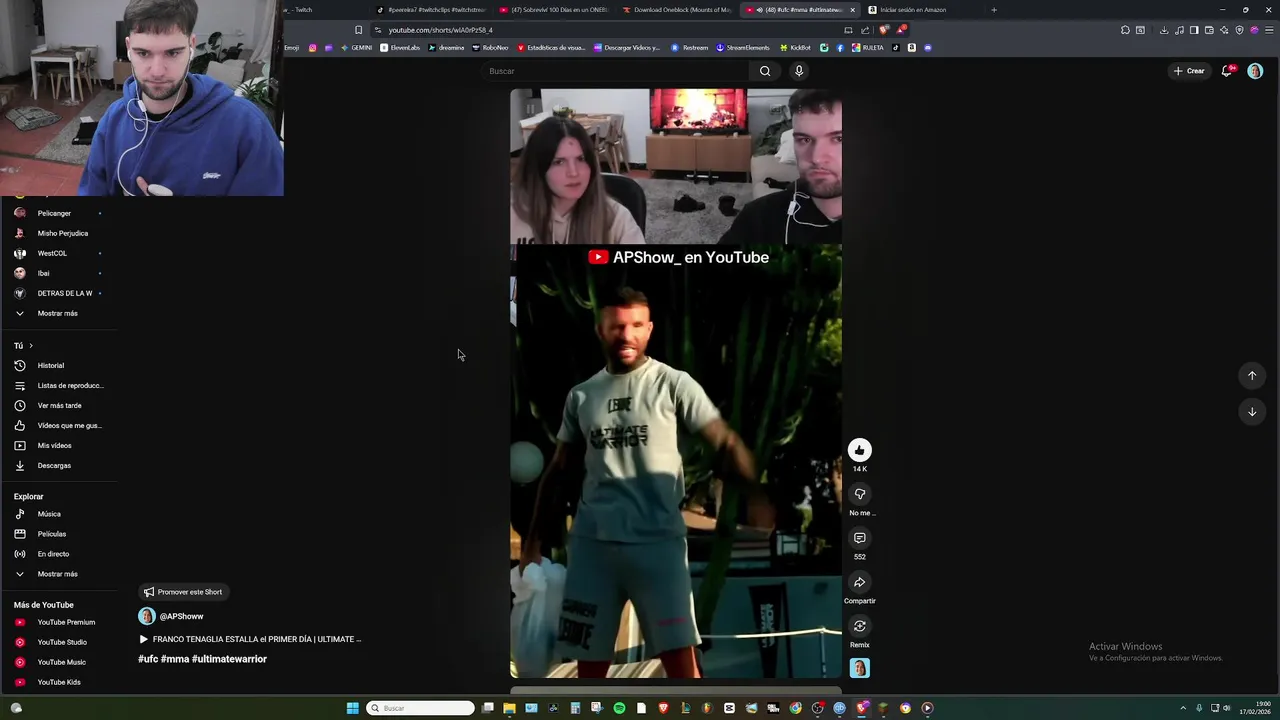Open the KickBot bookmark
The width and height of the screenshot is (1280, 720).
(x=795, y=47)
